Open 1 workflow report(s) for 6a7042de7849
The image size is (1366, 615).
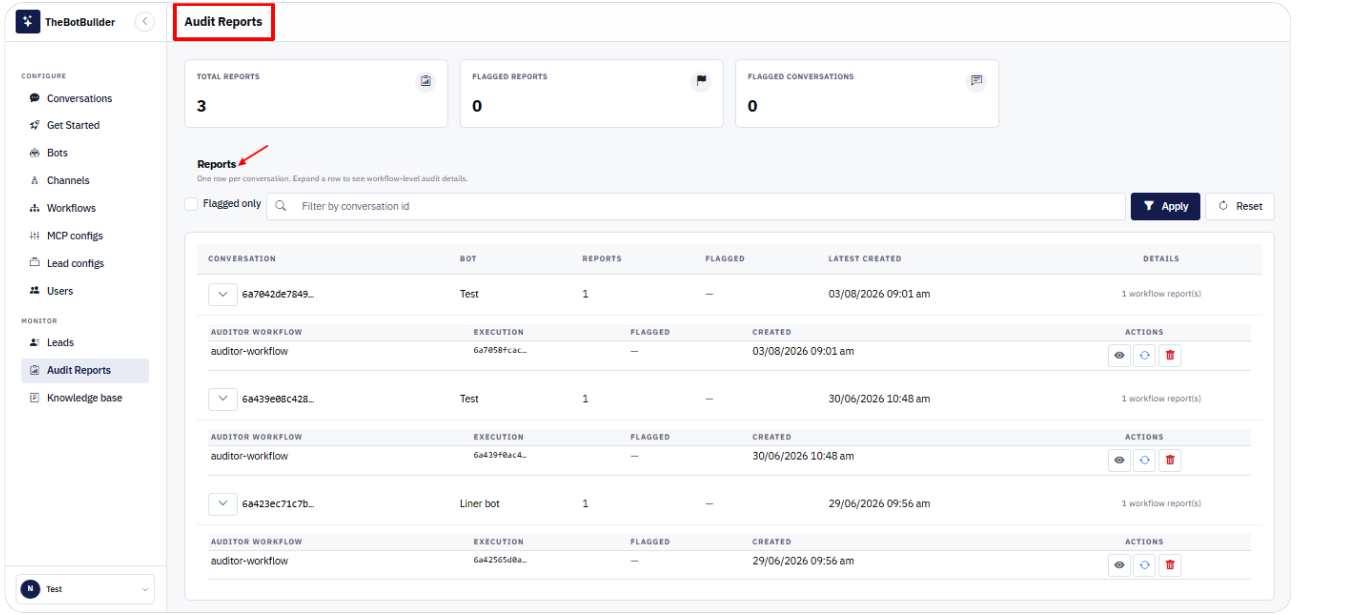pos(1161,294)
